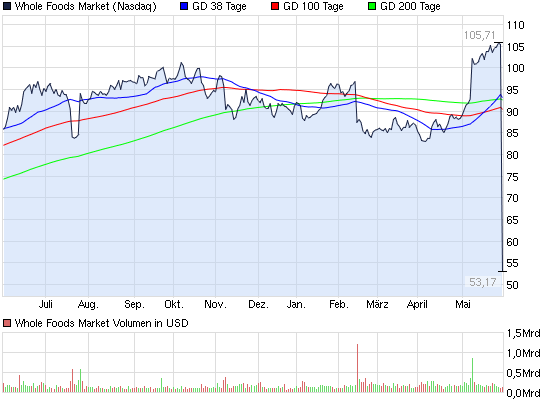Click the red volume legend swatch
The image size is (545, 401).
(7, 323)
